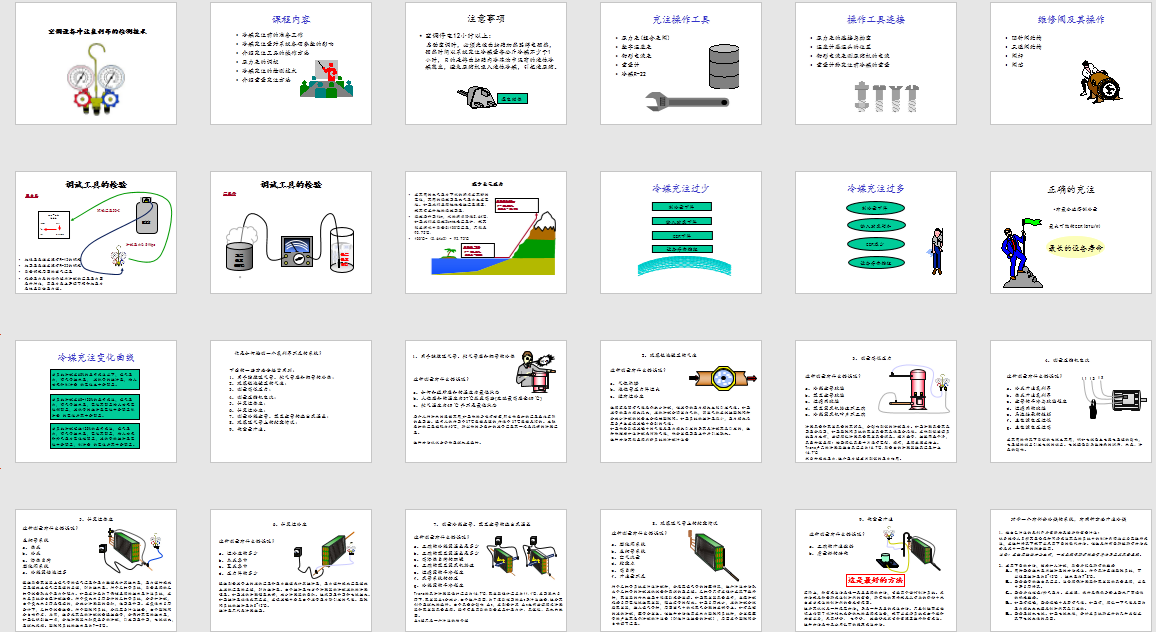Select the final text-only slide thumbnail
The image size is (1156, 632).
click(x=1070, y=570)
